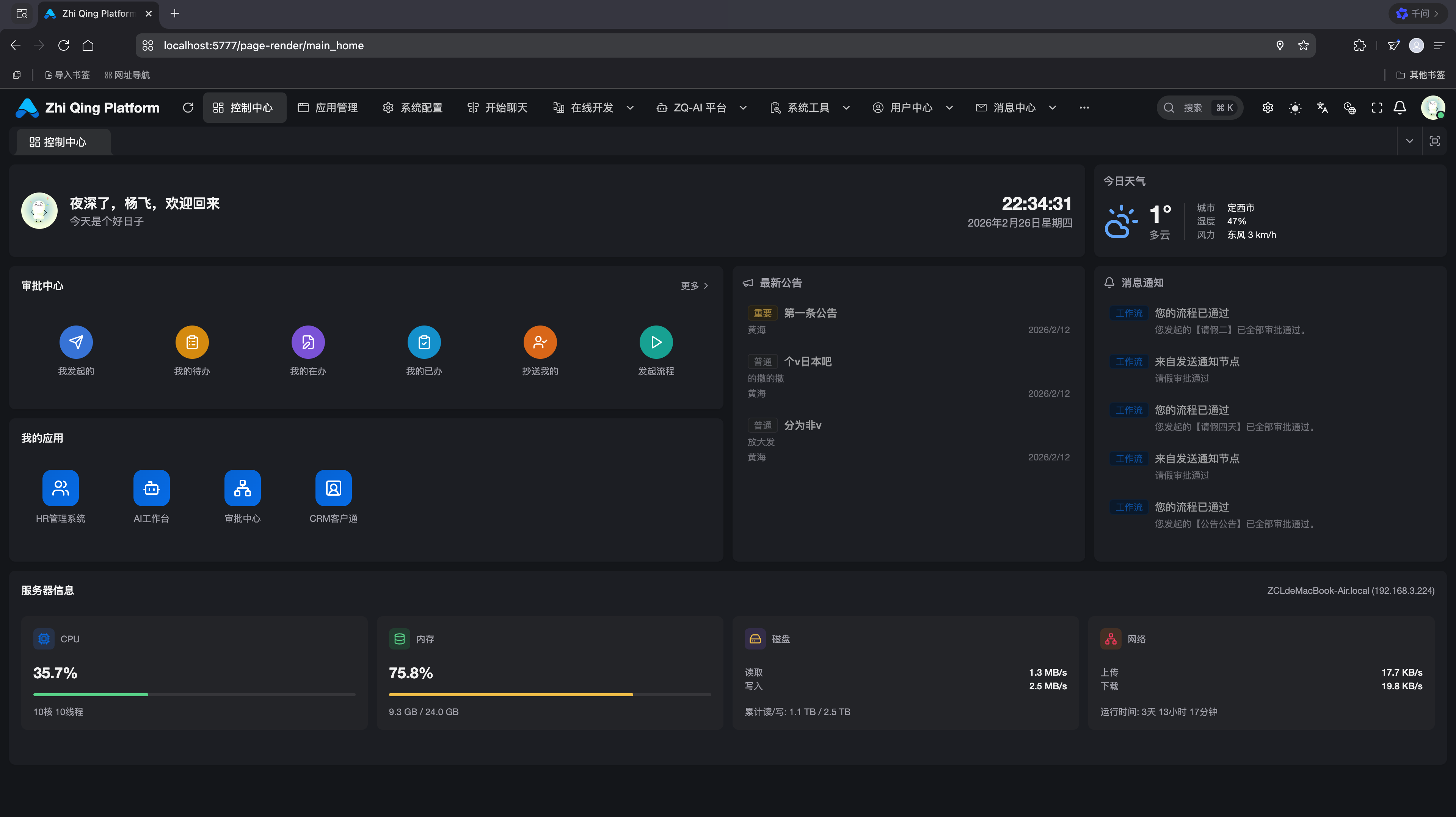Open the CRM客户通 app icon
1456x817 pixels.
tap(334, 488)
